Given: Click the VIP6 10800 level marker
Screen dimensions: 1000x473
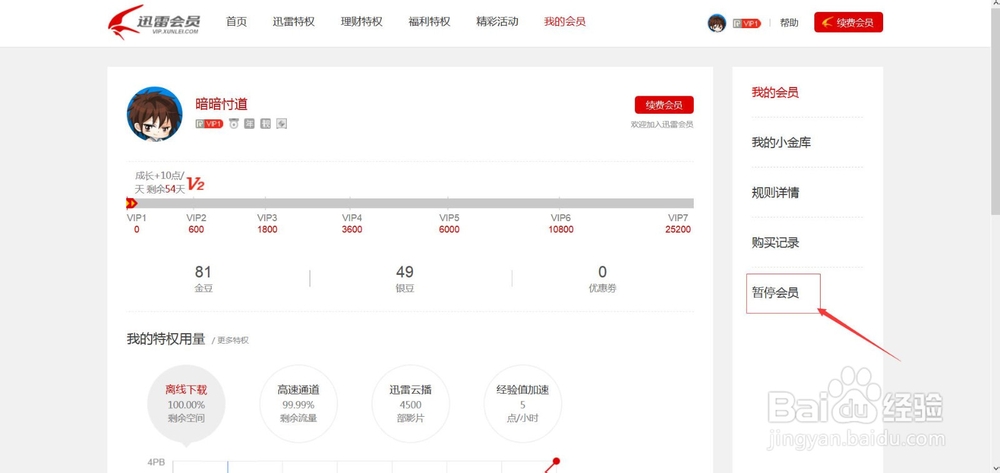Looking at the screenshot, I should point(561,224).
